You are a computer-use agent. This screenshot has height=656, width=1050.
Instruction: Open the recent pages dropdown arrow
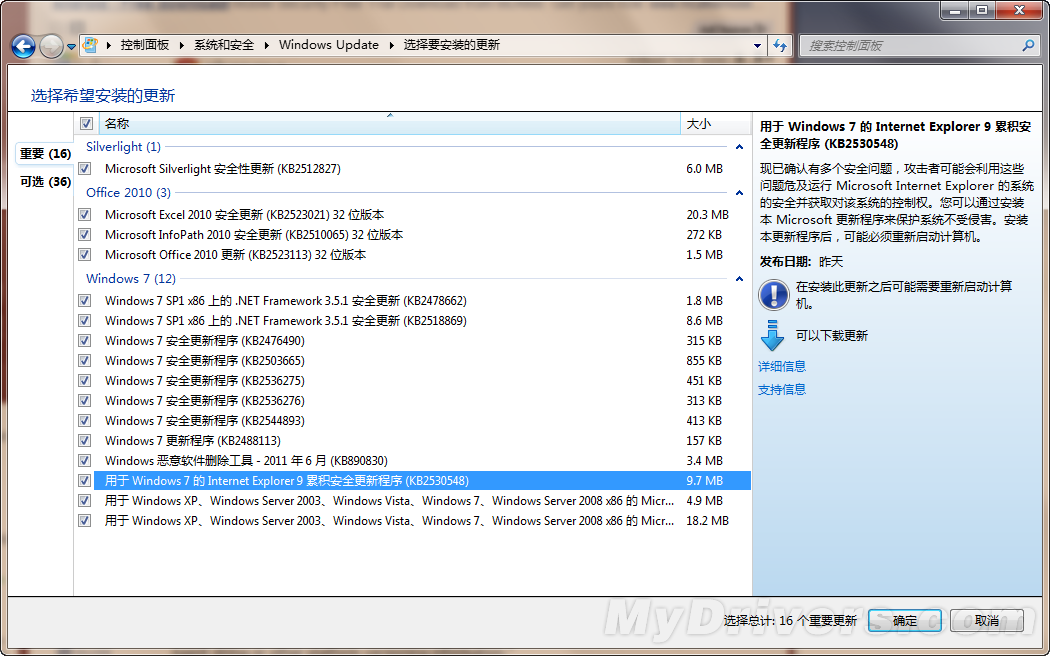click(71, 48)
